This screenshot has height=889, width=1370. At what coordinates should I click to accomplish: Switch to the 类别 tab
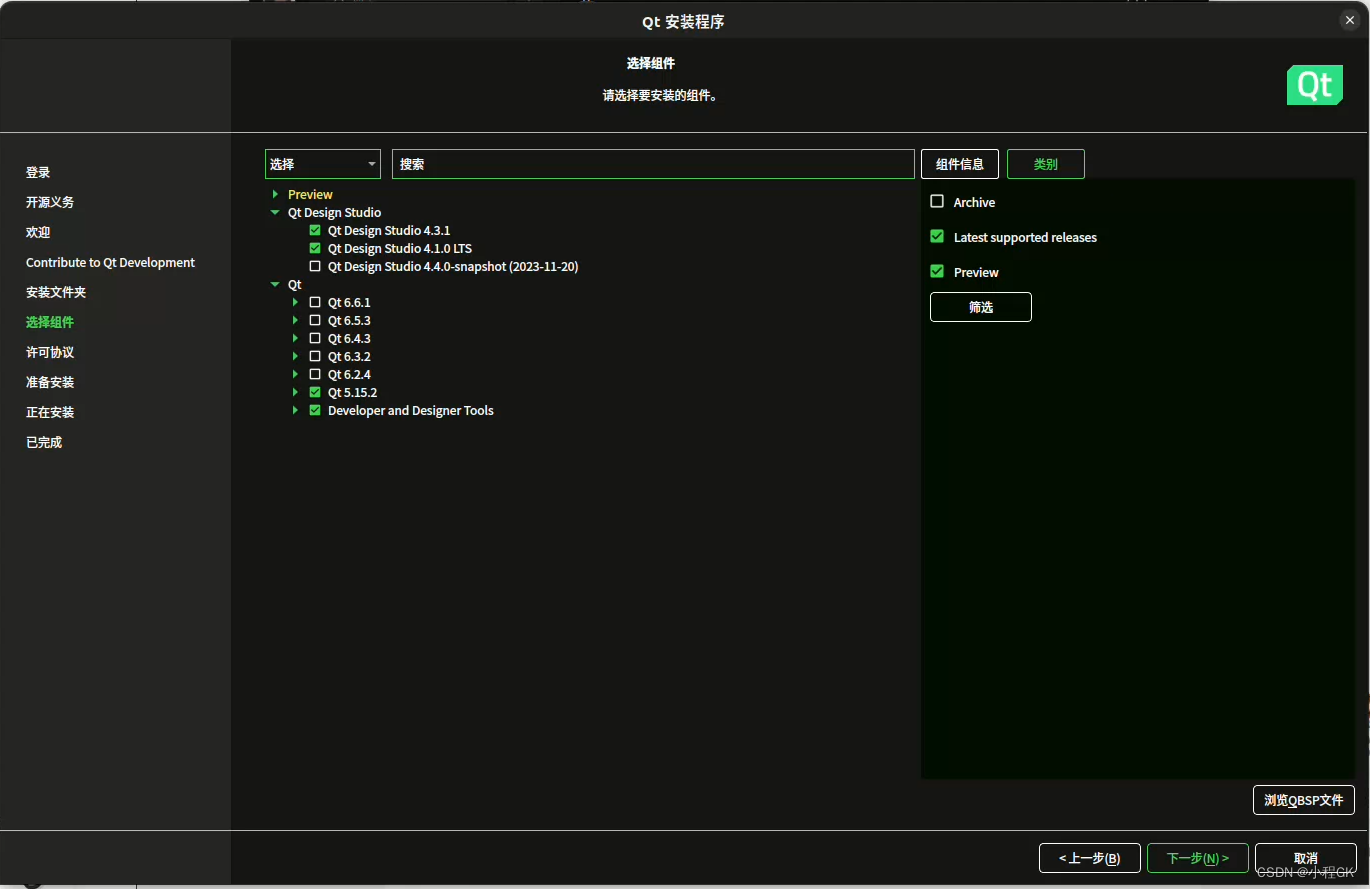click(1046, 164)
